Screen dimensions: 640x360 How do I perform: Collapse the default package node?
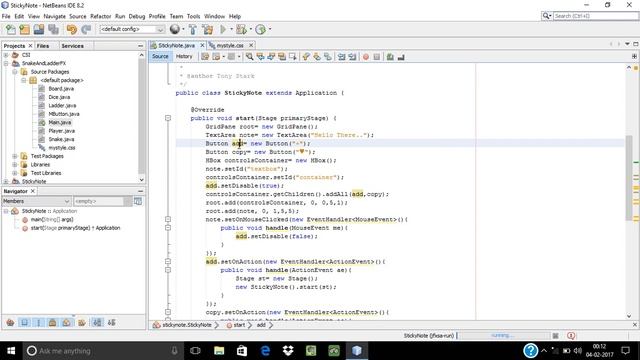tap(24, 80)
